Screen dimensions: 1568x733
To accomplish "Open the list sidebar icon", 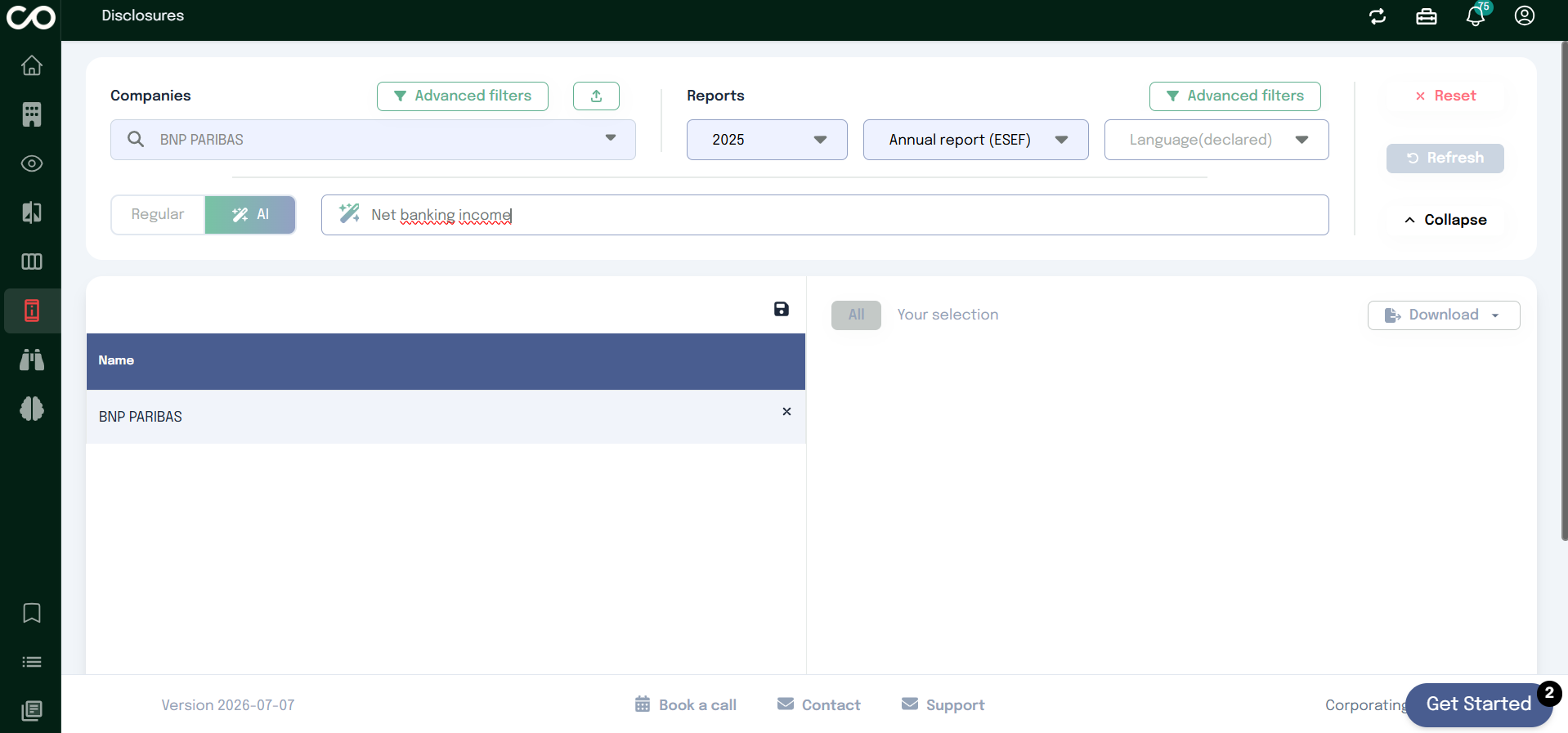I will [x=32, y=662].
